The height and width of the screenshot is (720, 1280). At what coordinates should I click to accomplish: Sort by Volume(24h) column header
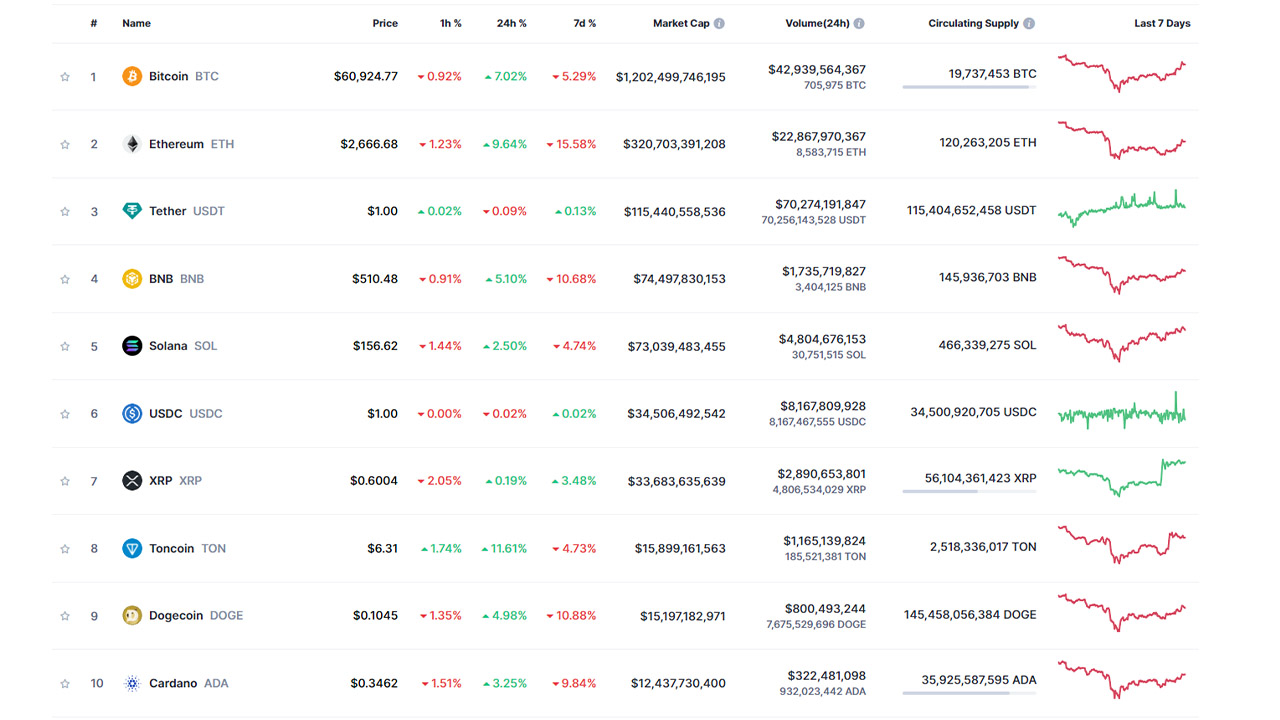click(817, 23)
